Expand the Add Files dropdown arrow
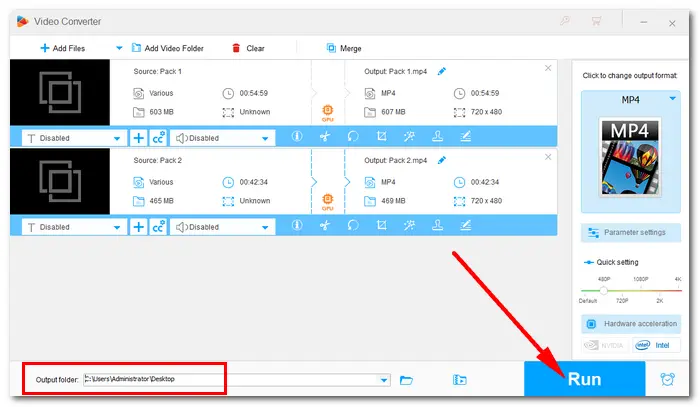The width and height of the screenshot is (700, 407). coord(119,48)
